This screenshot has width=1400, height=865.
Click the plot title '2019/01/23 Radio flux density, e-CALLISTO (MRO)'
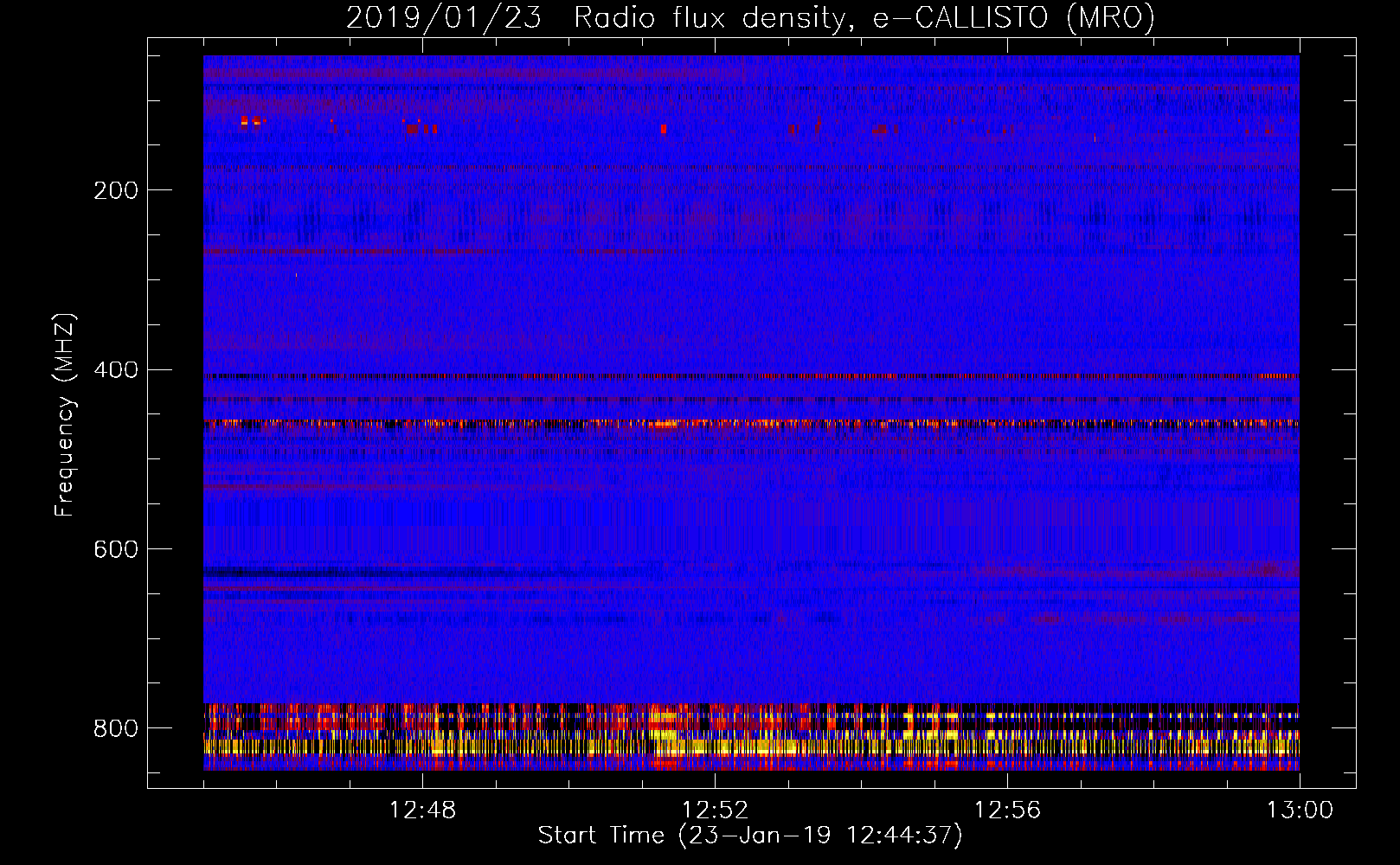click(x=750, y=17)
